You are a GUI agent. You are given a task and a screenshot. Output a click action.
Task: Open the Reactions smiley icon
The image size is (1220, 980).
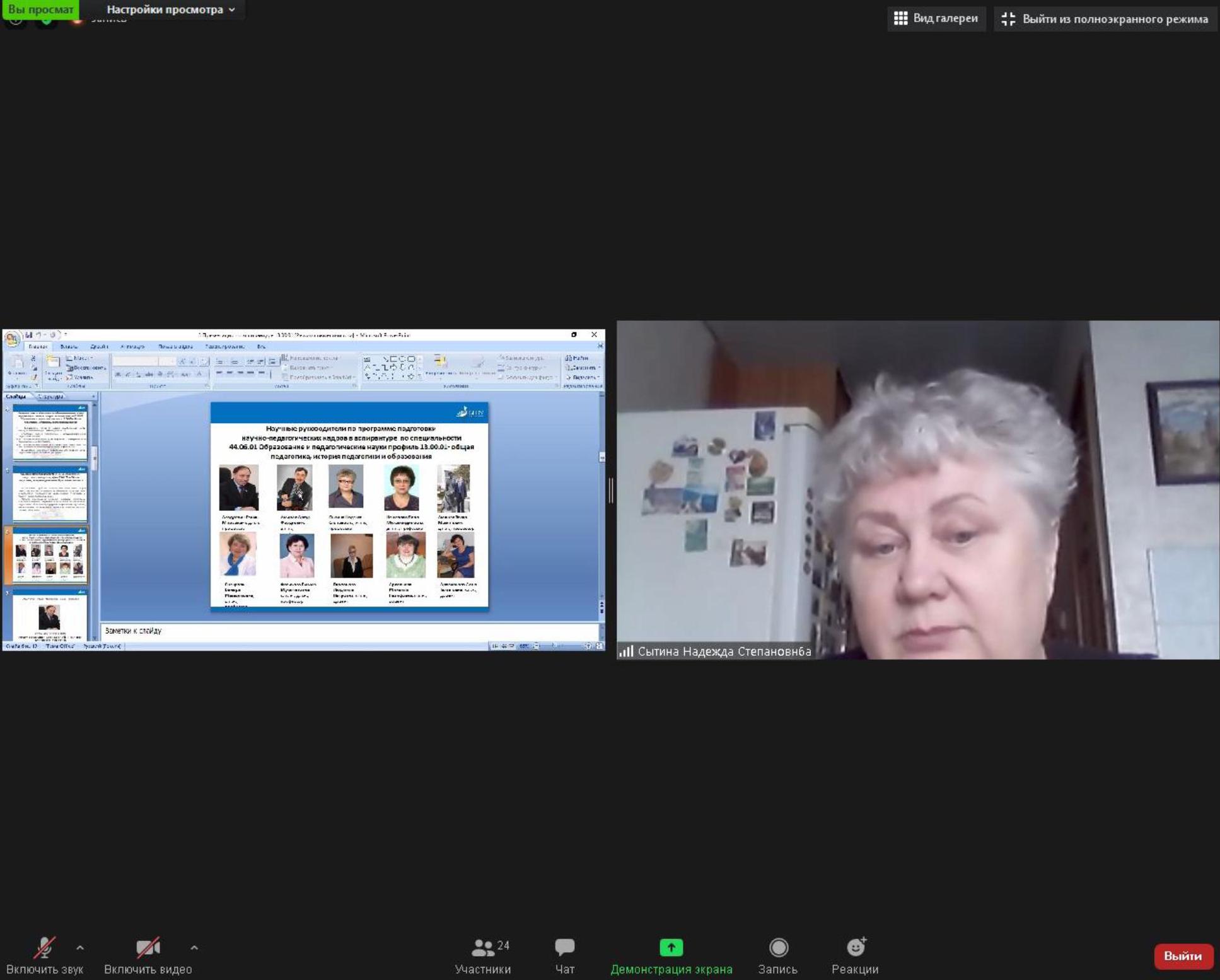click(856, 947)
